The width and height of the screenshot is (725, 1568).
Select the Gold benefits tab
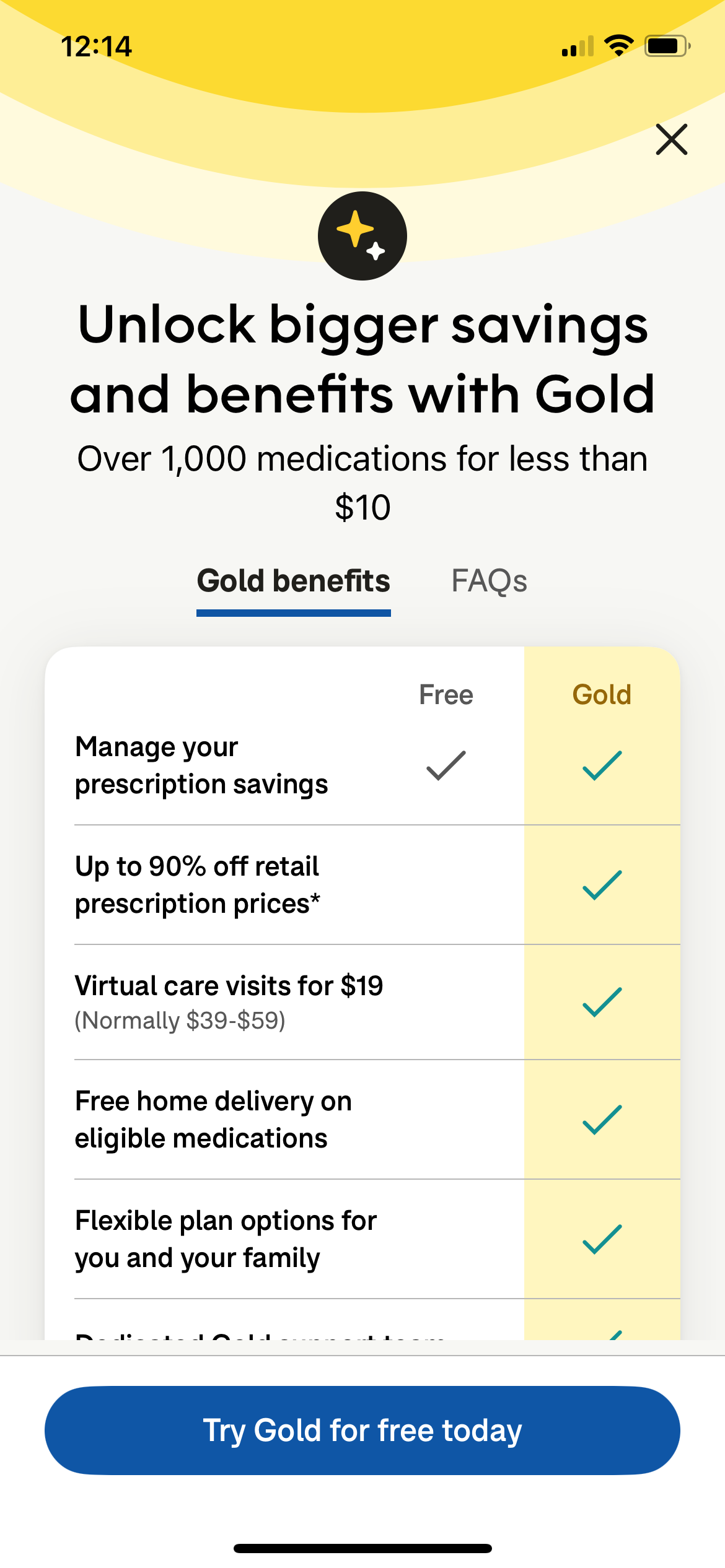point(292,581)
